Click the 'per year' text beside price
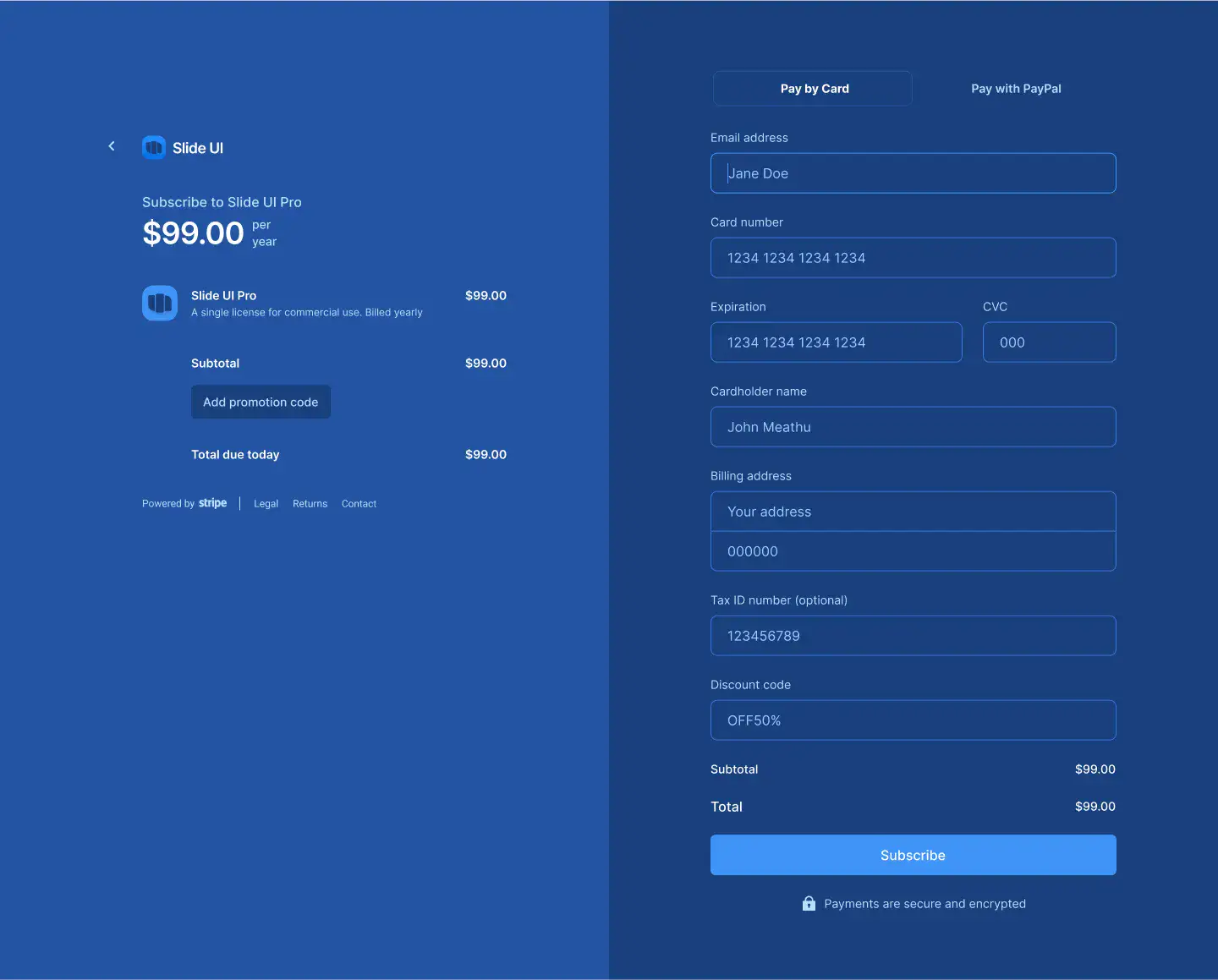The image size is (1218, 980). 264,233
